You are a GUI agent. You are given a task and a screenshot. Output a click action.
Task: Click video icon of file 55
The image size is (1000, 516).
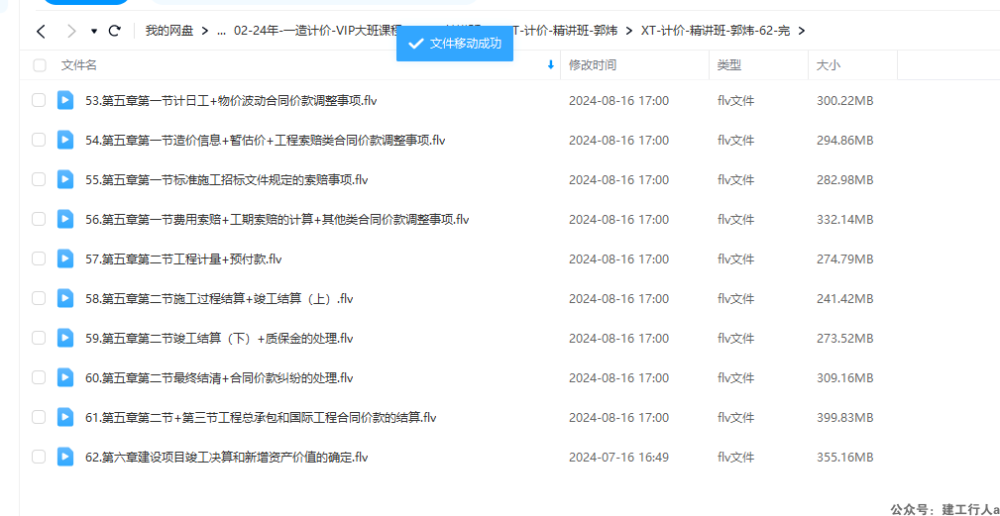point(65,179)
